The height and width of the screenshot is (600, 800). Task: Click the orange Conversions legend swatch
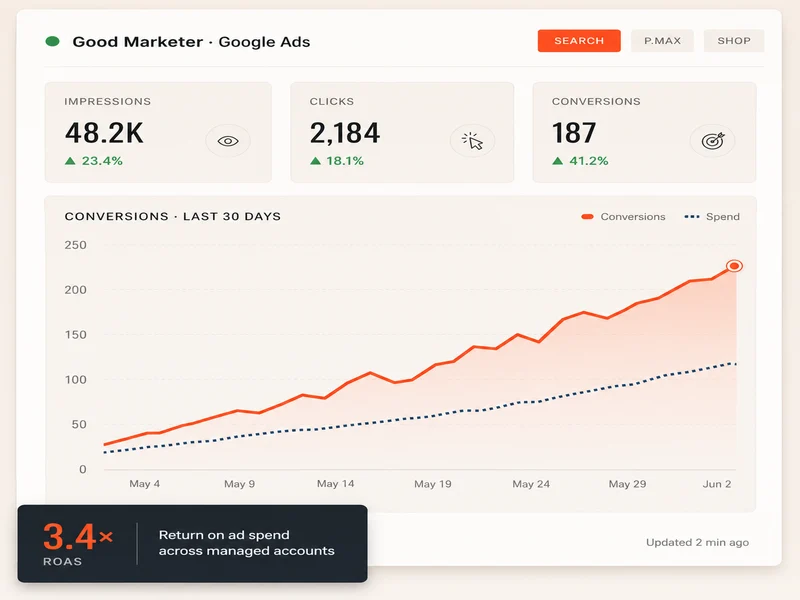(587, 217)
